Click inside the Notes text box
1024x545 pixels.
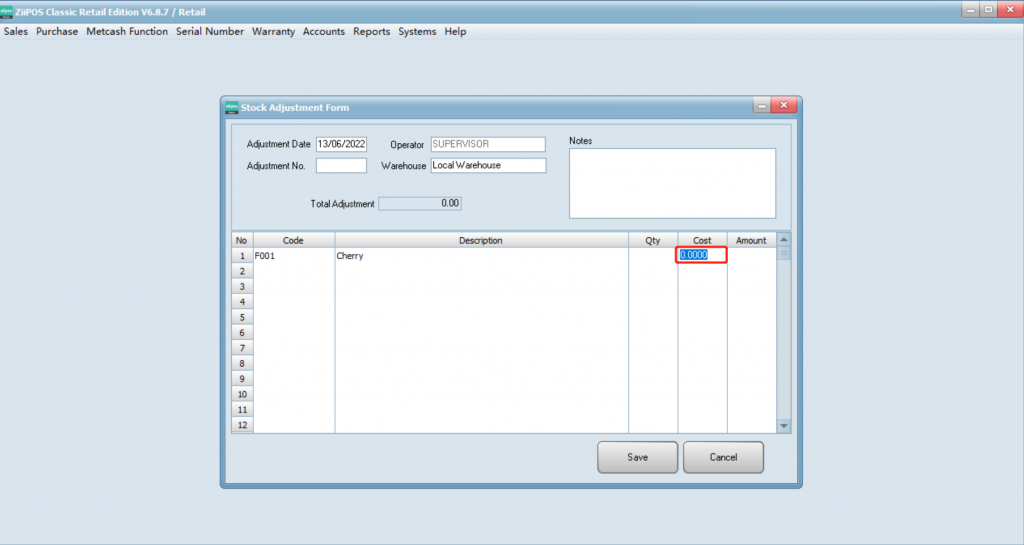pos(672,183)
